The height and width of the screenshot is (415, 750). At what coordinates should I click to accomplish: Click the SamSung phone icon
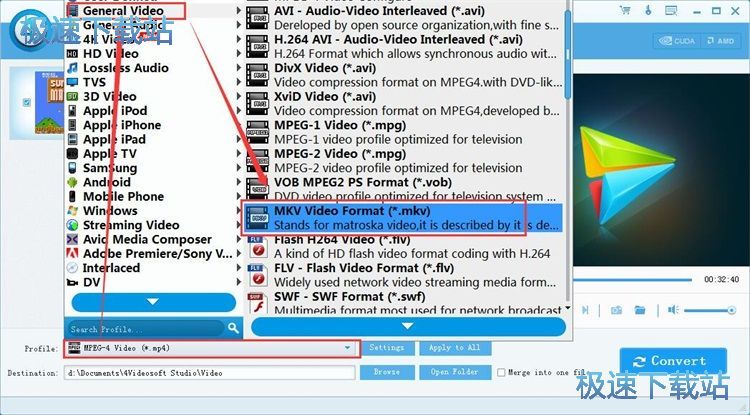click(72, 168)
